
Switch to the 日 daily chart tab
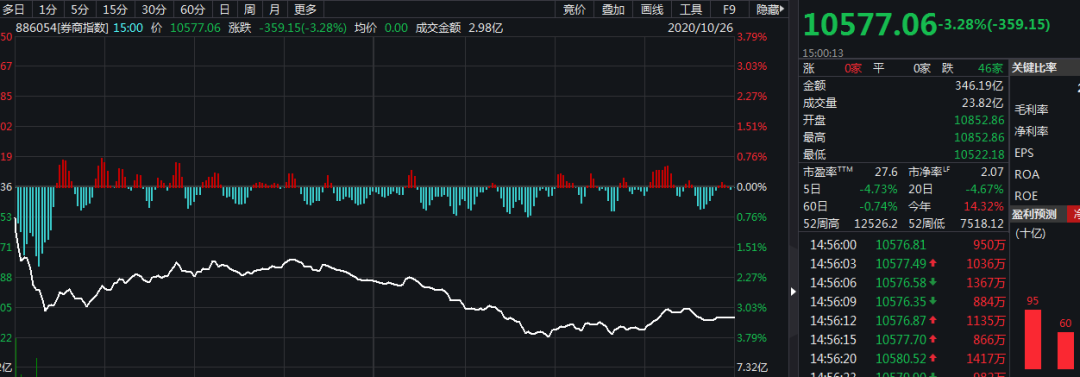(x=225, y=9)
